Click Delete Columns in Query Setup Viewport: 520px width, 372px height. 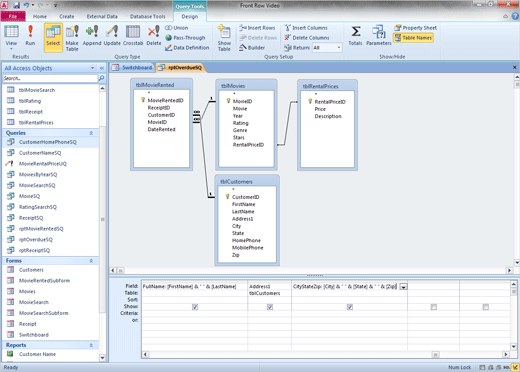pyautogui.click(x=307, y=38)
